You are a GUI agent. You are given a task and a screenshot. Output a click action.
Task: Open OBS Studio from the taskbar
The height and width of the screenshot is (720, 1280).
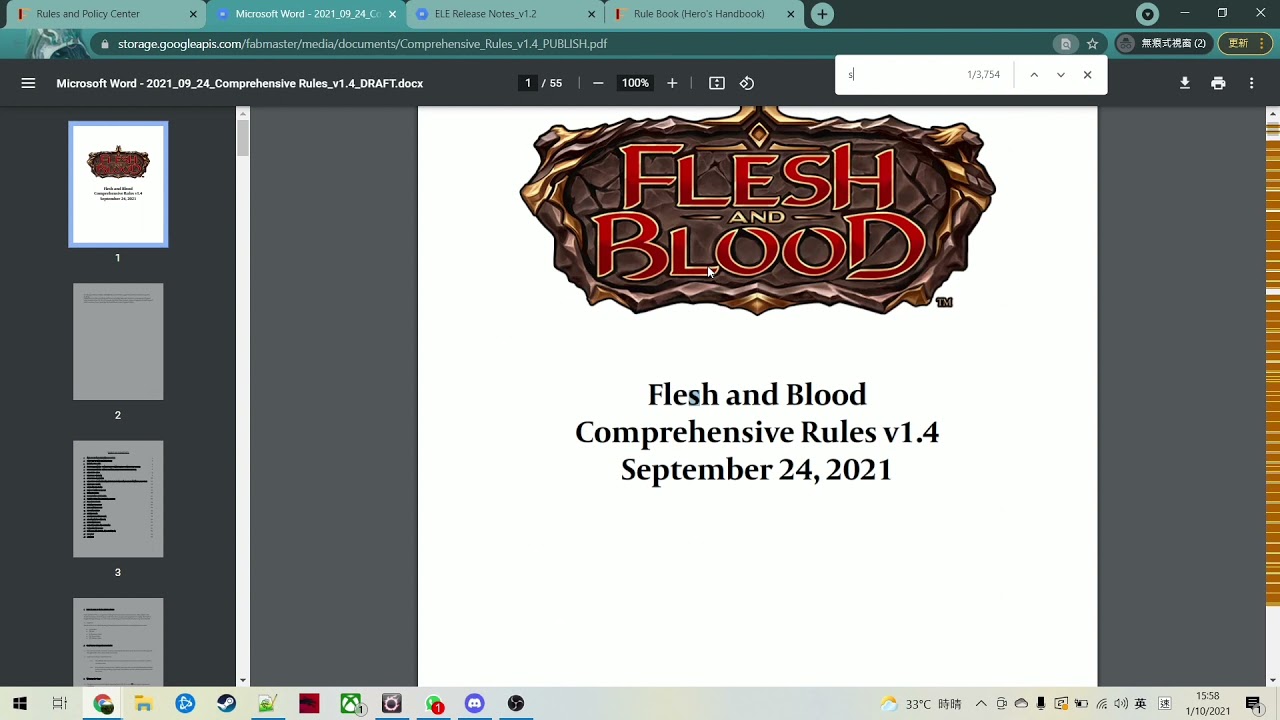pos(515,704)
